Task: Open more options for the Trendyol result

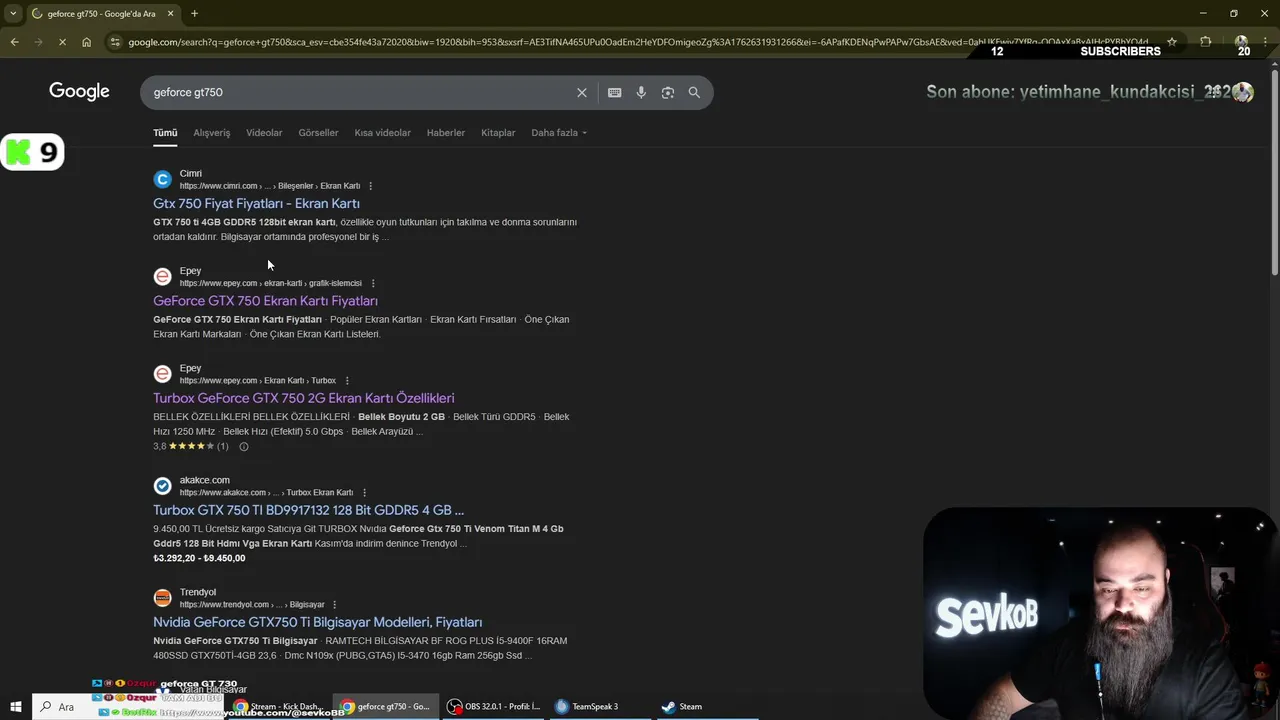Action: click(x=334, y=605)
